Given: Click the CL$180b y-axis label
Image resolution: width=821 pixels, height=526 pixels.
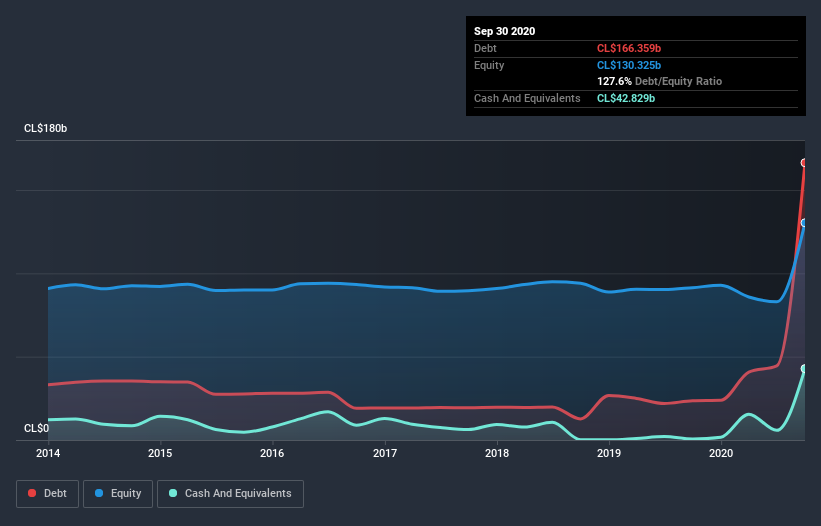Looking at the screenshot, I should [x=46, y=128].
